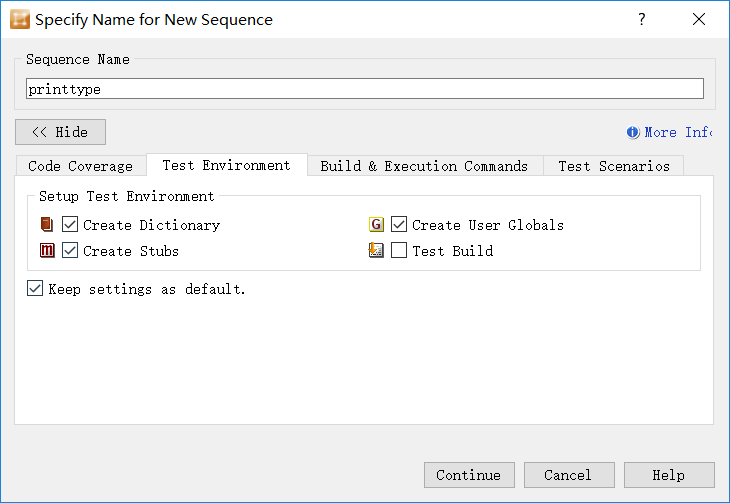Viewport: 730px width, 503px height.
Task: Toggle the Create User Globals checkbox
Action: coord(399,225)
